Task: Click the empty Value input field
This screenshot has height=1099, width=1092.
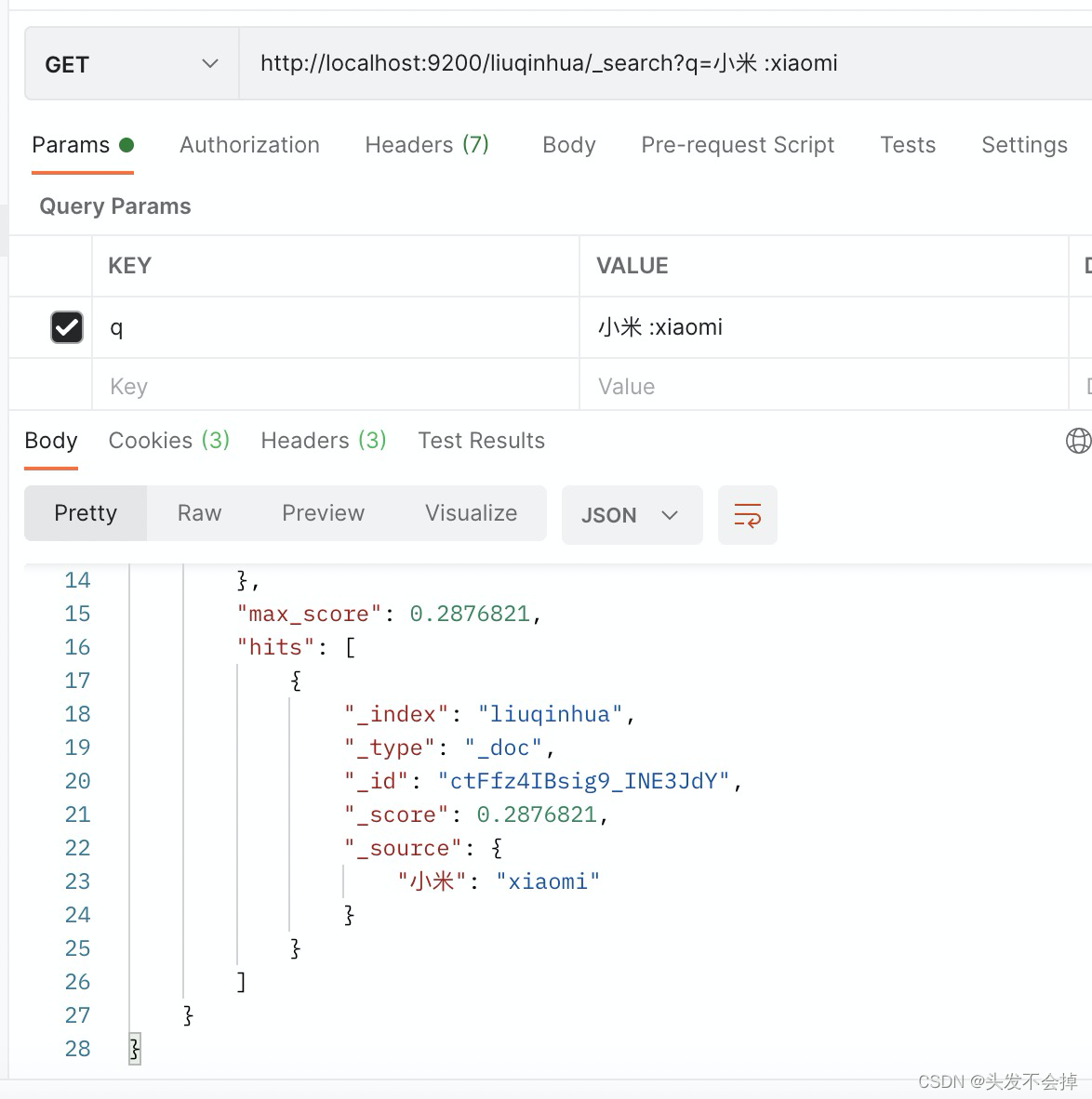Action: [823, 386]
